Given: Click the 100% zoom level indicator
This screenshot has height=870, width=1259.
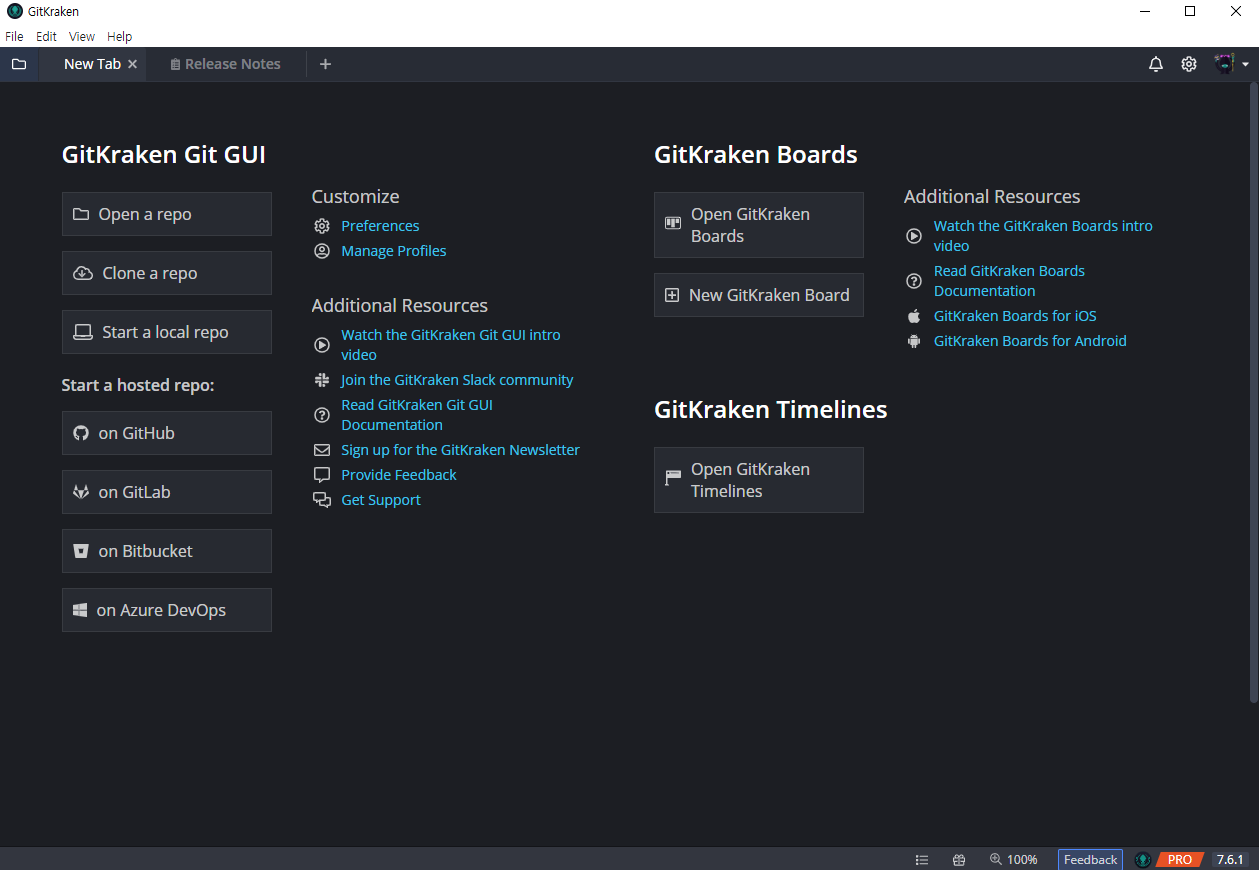Looking at the screenshot, I should coord(1014,860).
